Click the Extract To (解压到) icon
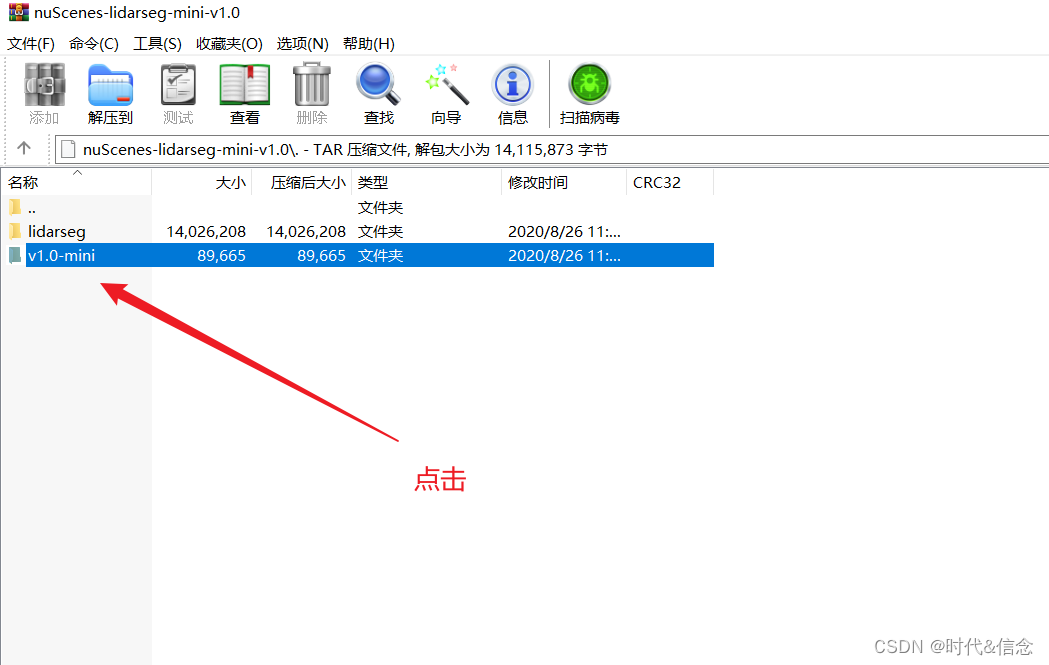The image size is (1049, 665). click(x=110, y=85)
